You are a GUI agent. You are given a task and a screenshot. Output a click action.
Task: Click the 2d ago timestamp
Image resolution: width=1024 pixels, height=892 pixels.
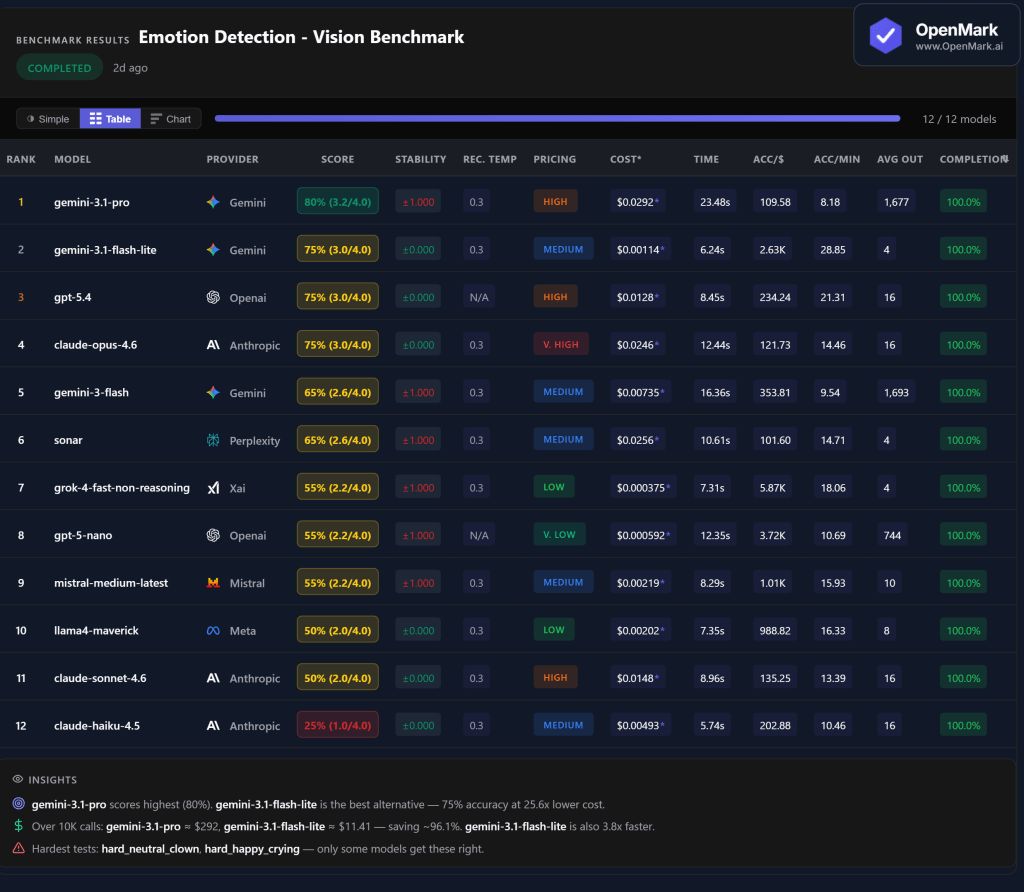[130, 68]
